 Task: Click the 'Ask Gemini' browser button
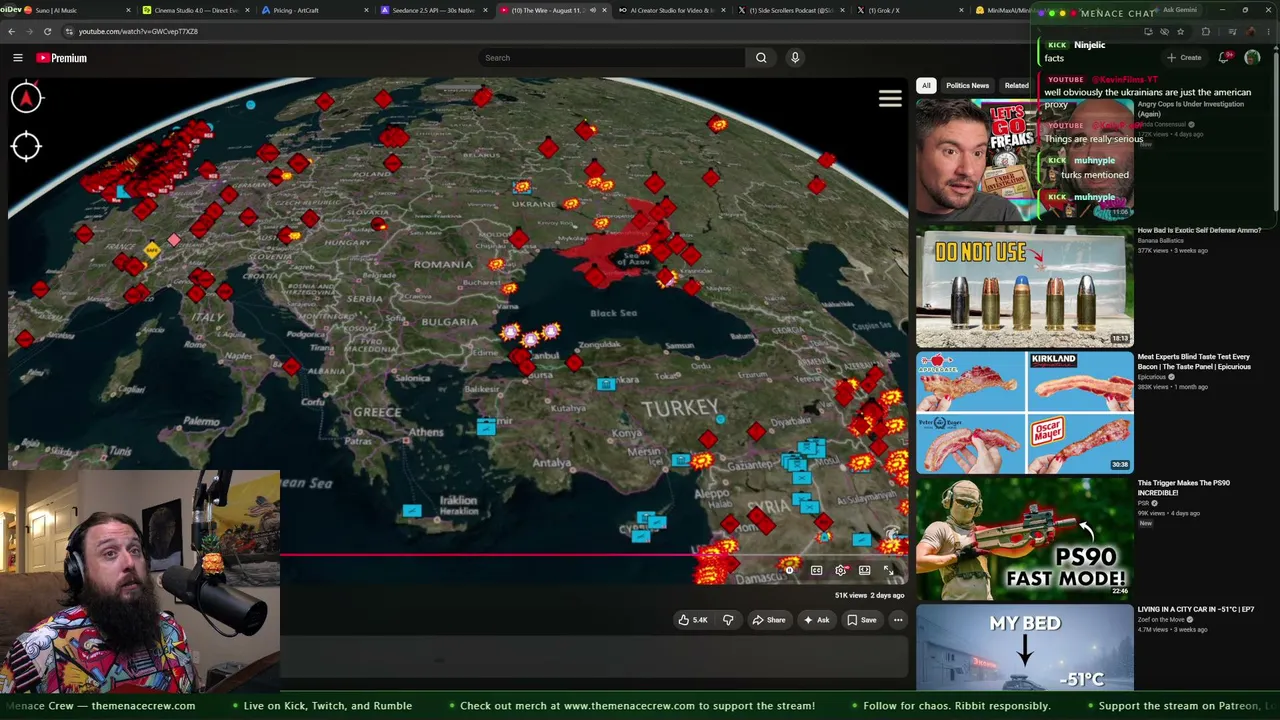pos(1173,10)
